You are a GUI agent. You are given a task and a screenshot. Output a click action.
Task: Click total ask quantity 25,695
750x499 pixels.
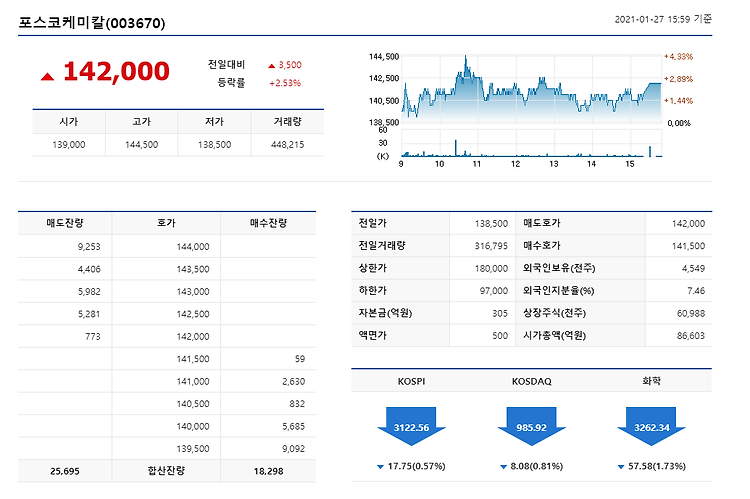tap(65, 471)
